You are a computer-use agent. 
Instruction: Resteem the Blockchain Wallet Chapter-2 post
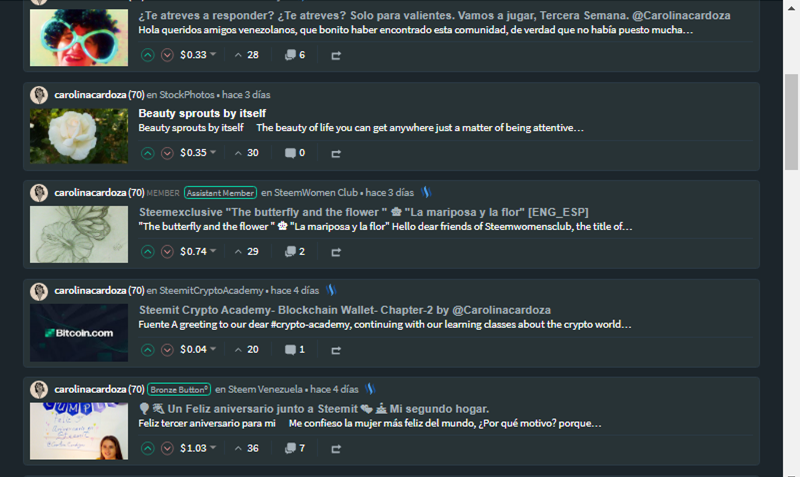(x=336, y=350)
